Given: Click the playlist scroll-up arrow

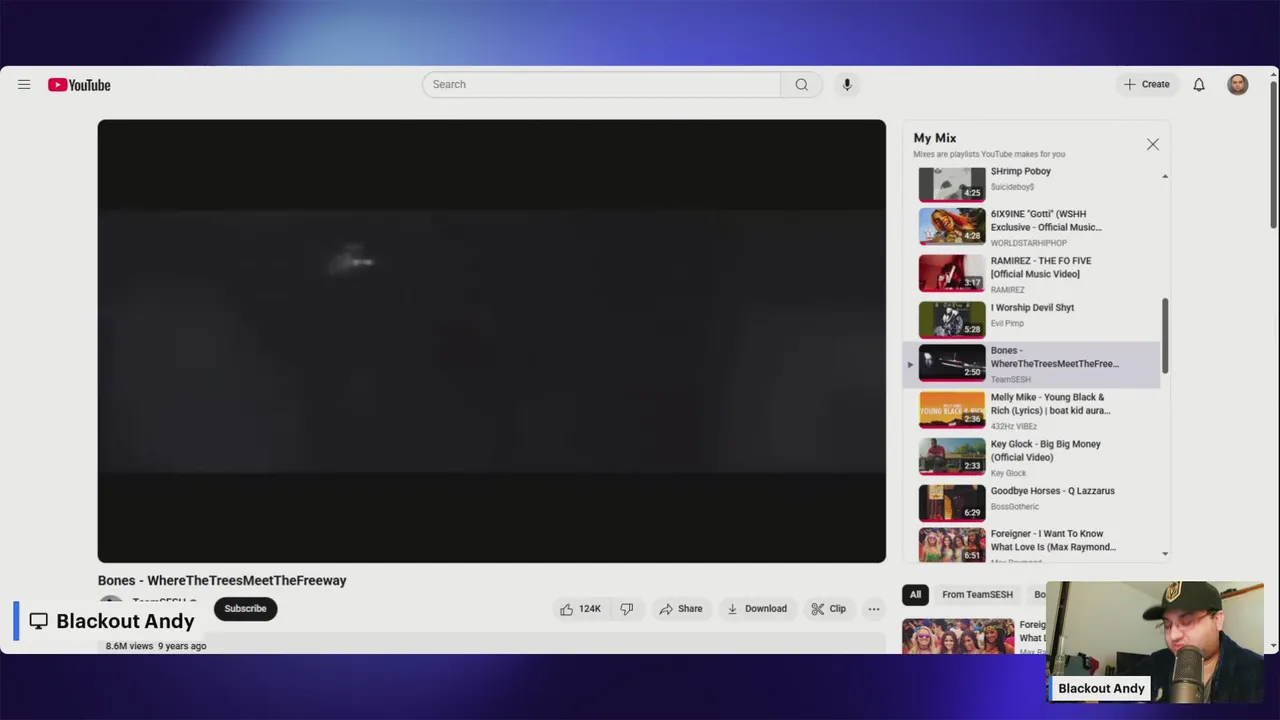Looking at the screenshot, I should point(1165,177).
